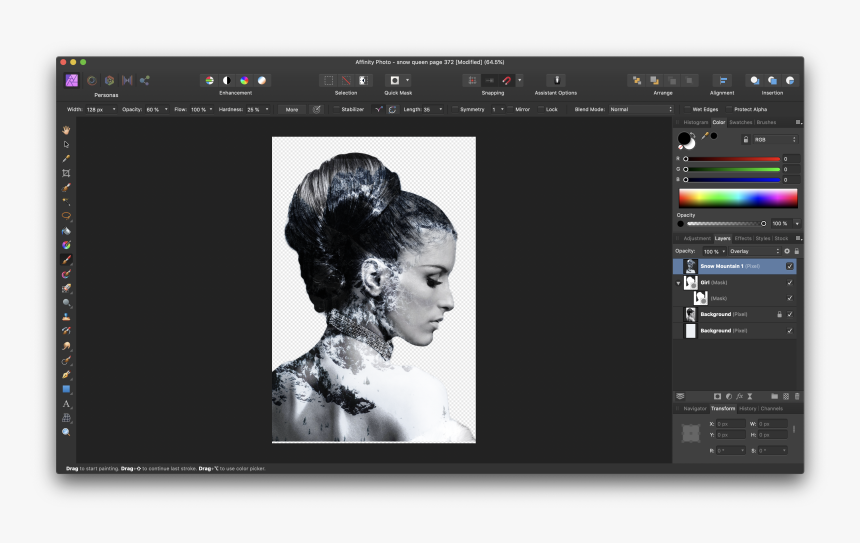Select the Crop tool

66,173
